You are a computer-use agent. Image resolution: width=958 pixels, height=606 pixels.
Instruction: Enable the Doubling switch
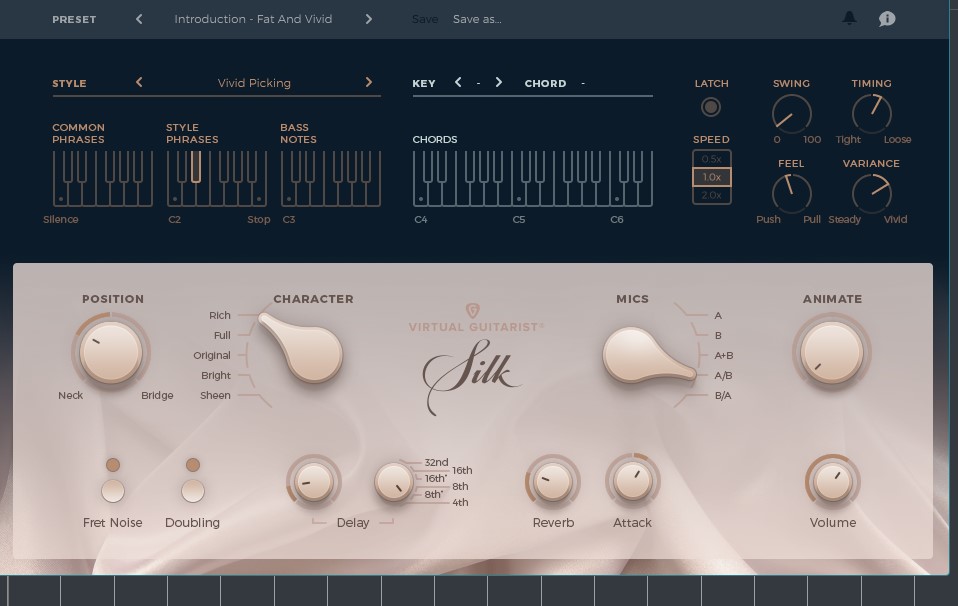(192, 490)
